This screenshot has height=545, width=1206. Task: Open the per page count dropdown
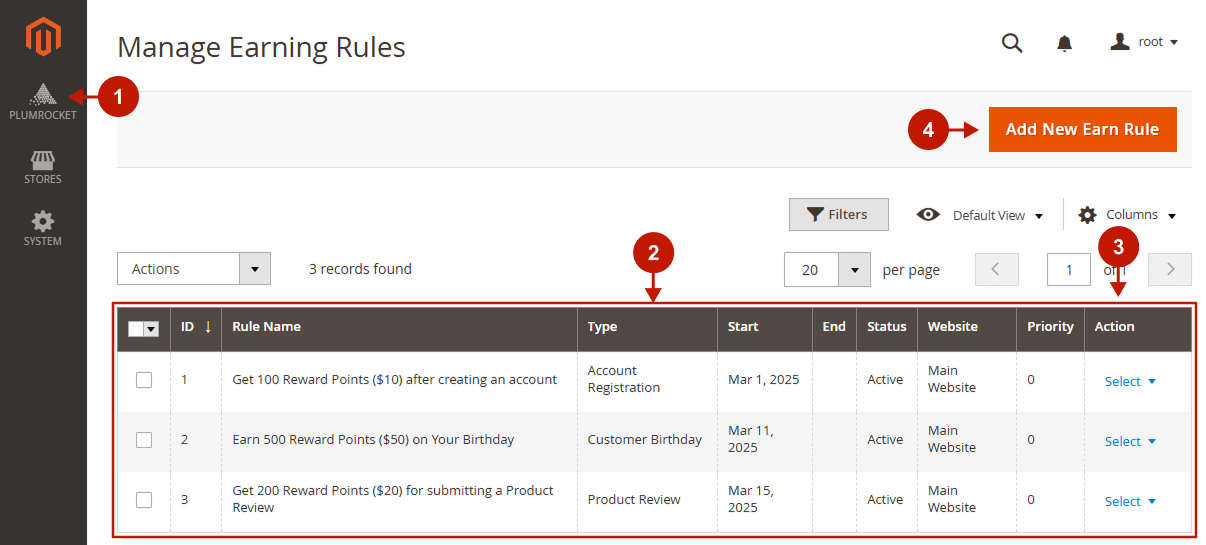coord(854,270)
